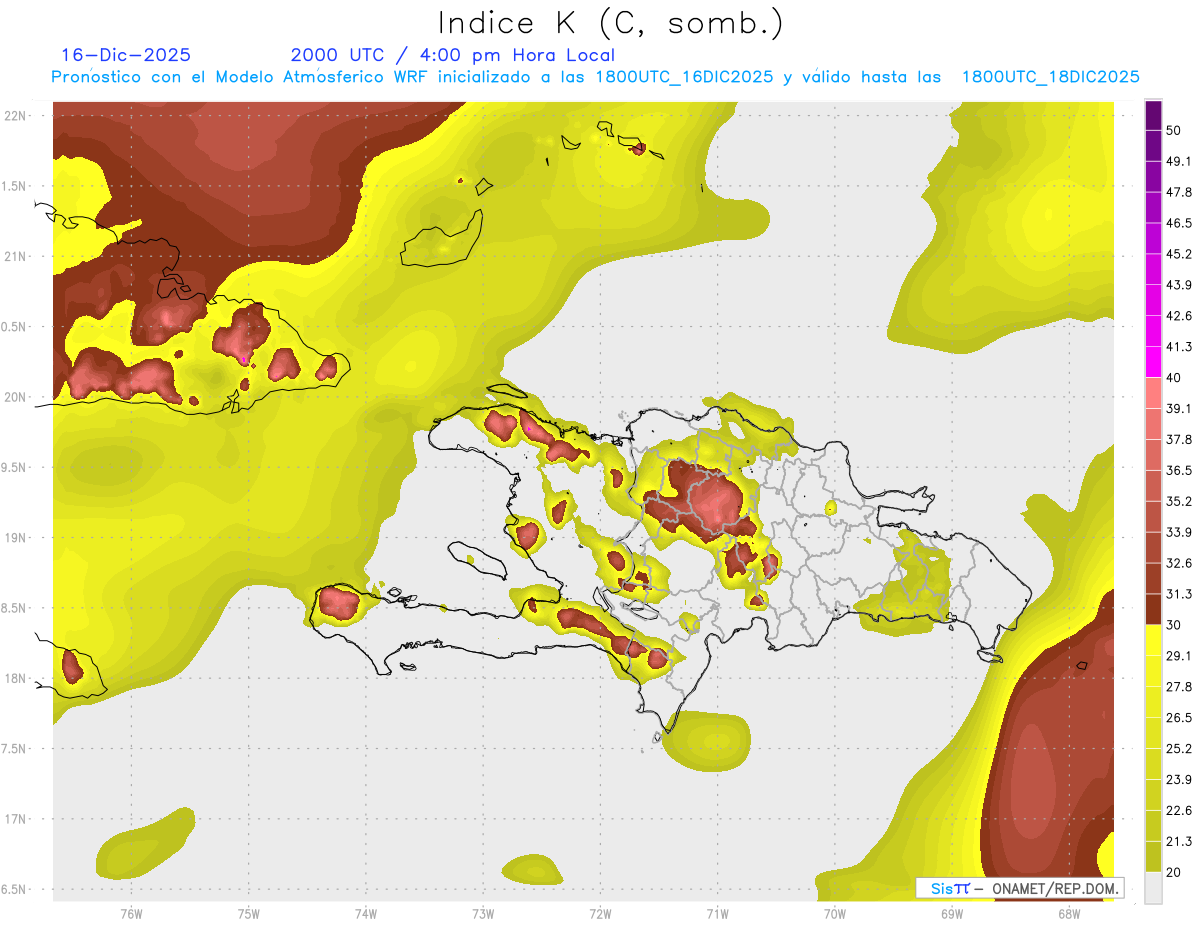Viewport: 1200px width, 927px height.
Task: Click the '50' value on the color scale
Action: [1175, 130]
